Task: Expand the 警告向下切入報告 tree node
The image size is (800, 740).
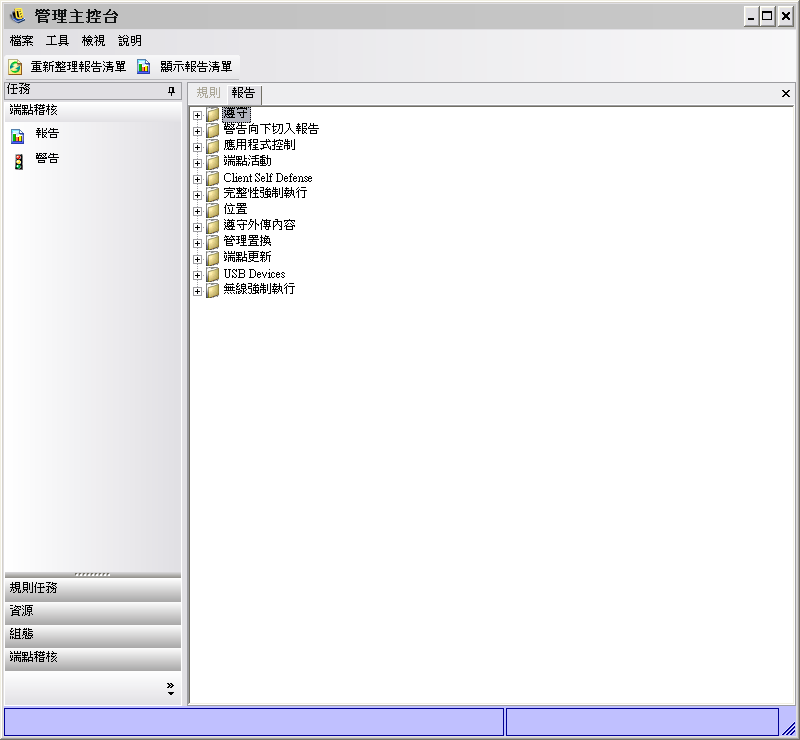Action: pos(197,131)
